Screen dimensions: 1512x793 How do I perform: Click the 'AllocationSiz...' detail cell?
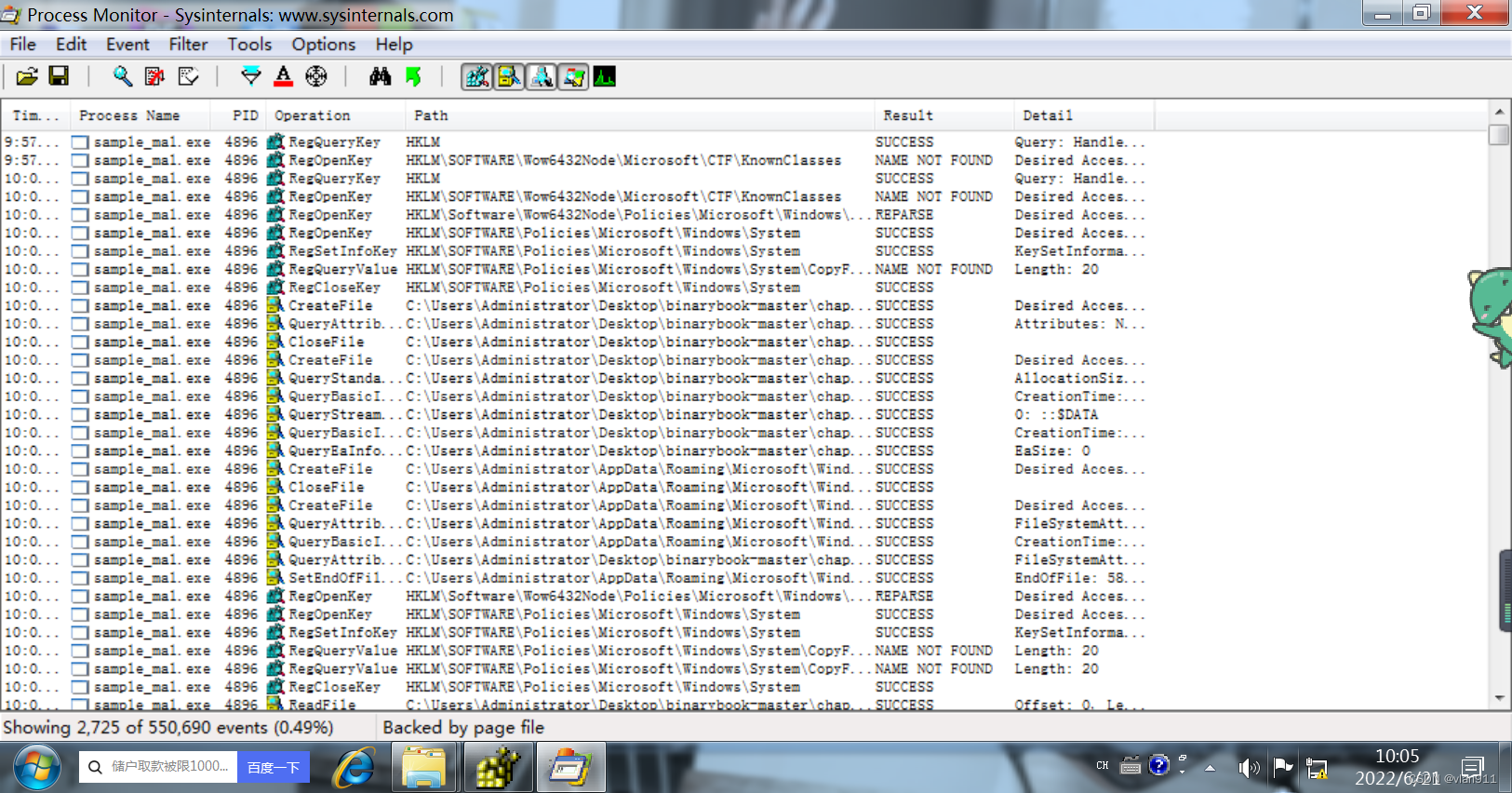[x=1079, y=378]
